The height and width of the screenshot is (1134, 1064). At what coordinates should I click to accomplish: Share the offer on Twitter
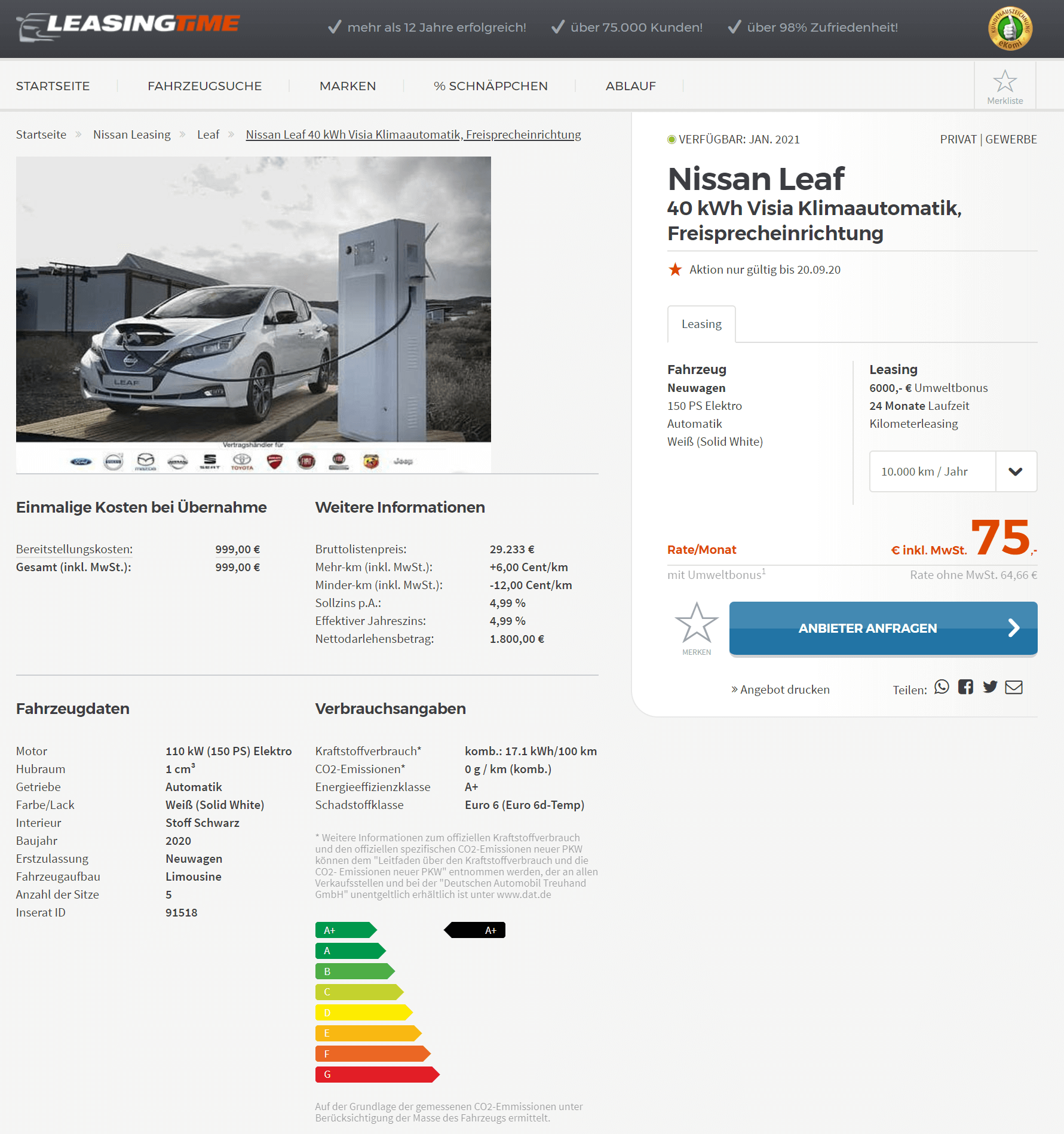(990, 687)
